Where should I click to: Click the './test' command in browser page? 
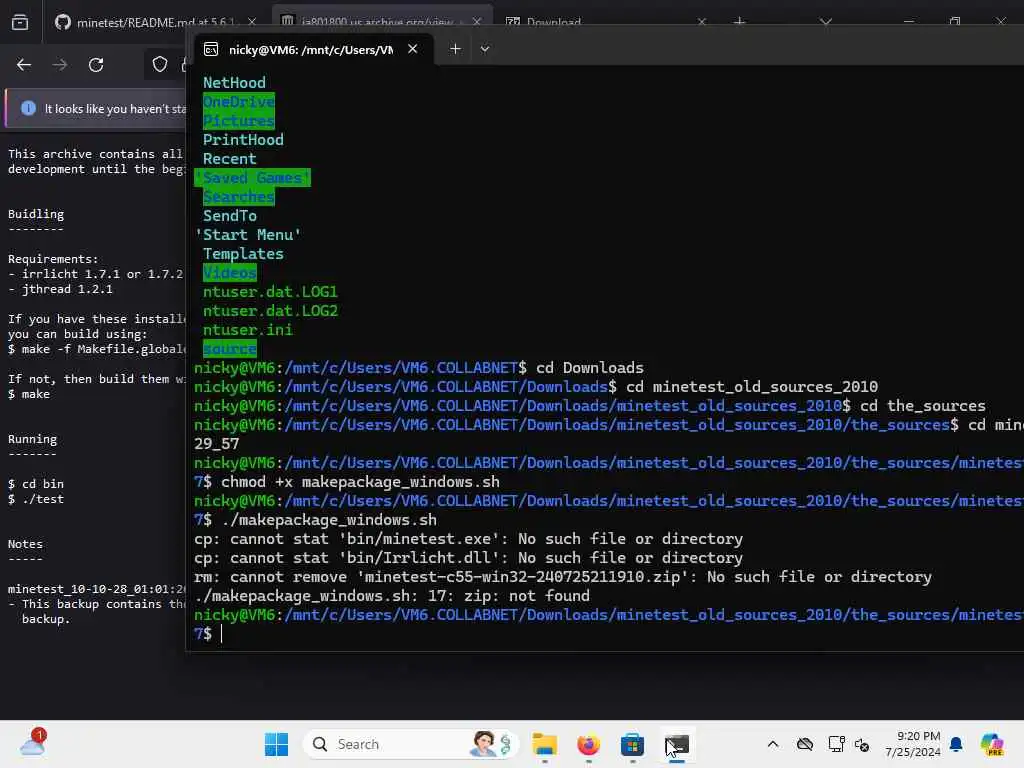36,499
